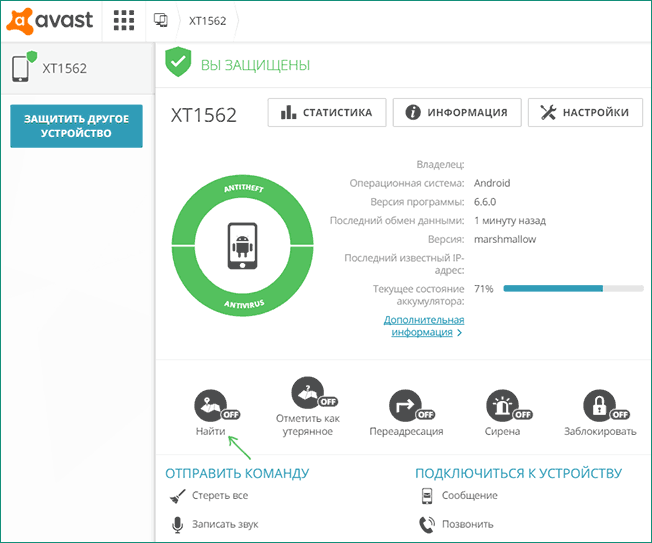Screen dimensions: 652x543
Task: Click the broom icon for Стереть все
Action: click(x=178, y=496)
